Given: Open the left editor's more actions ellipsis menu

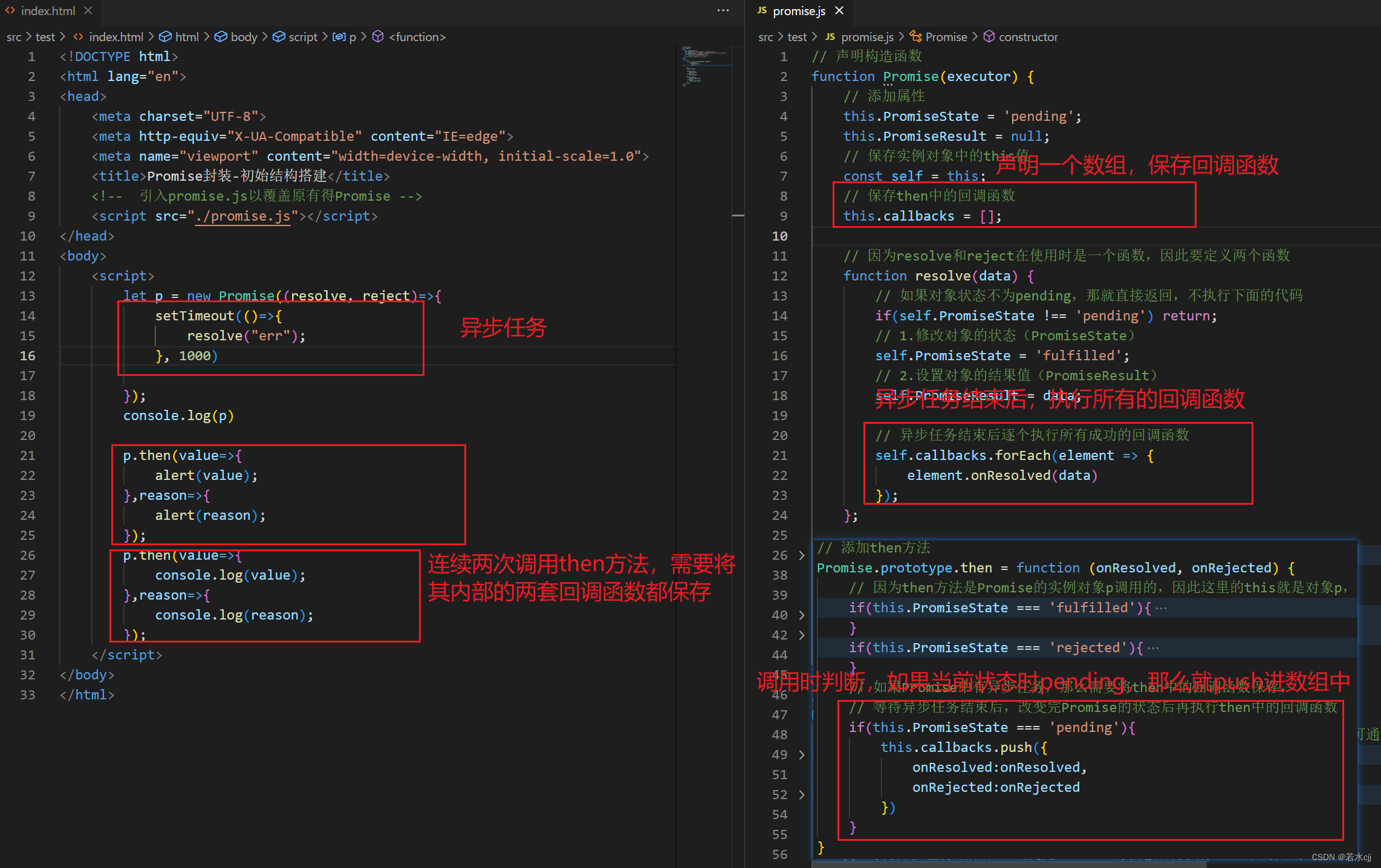Looking at the screenshot, I should pyautogui.click(x=723, y=11).
